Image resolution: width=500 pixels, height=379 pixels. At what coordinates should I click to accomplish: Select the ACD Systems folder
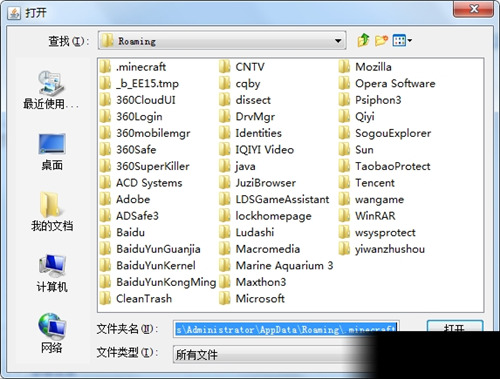click(141, 183)
